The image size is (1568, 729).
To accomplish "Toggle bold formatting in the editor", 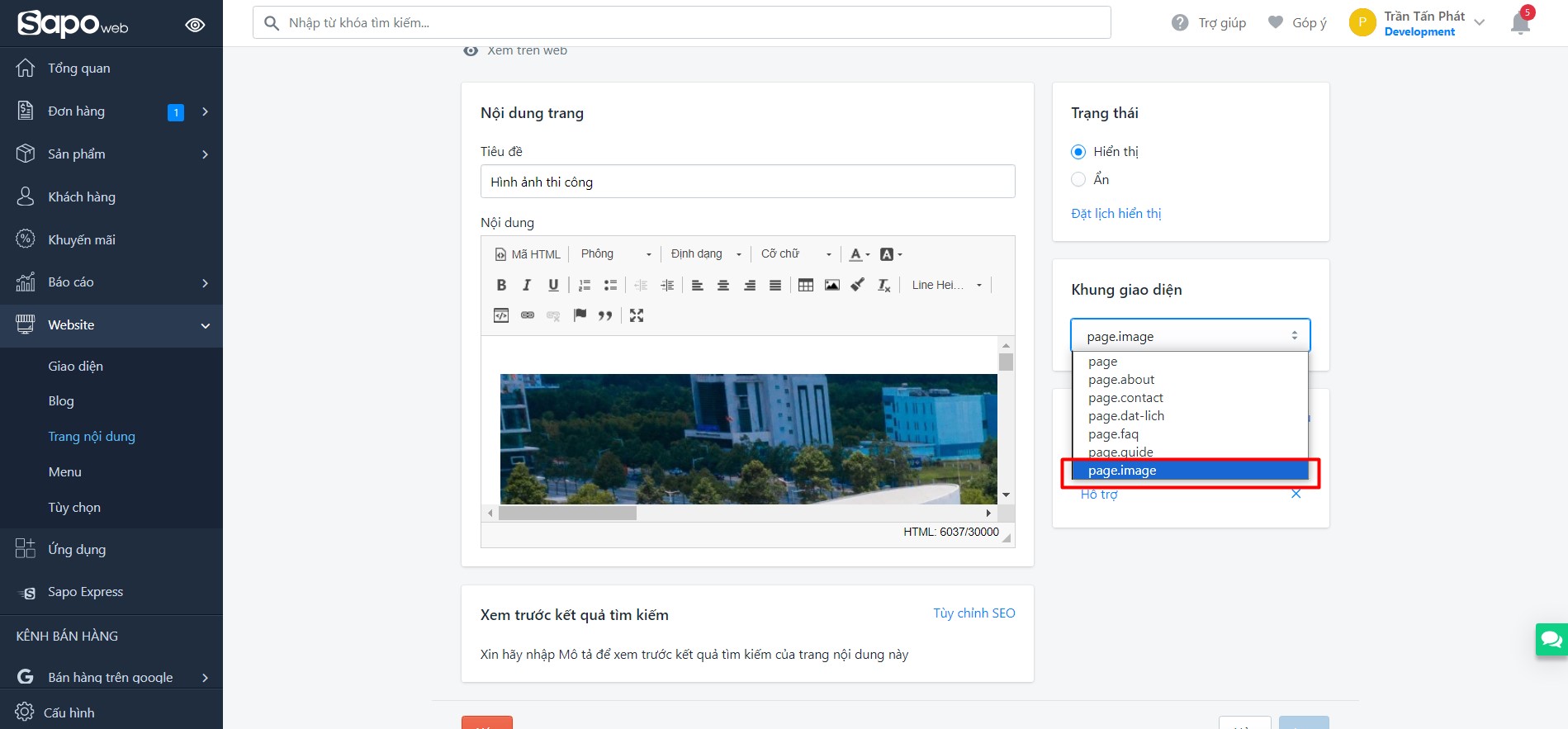I will click(501, 285).
